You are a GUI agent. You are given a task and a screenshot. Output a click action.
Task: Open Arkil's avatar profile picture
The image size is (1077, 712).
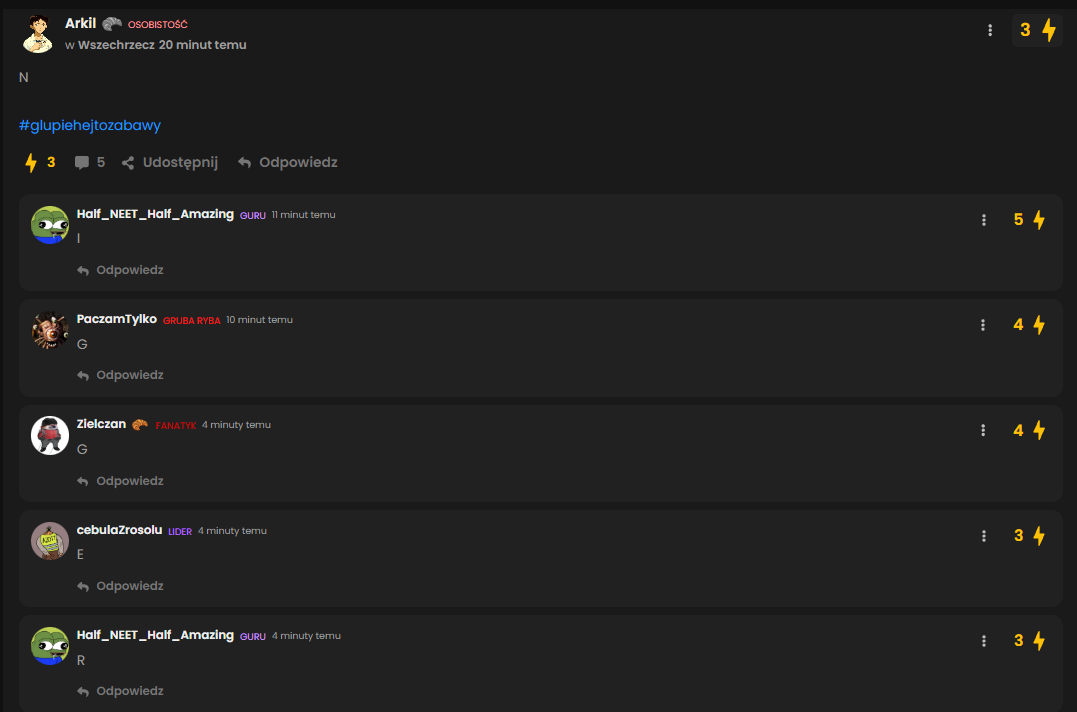pyautogui.click(x=37, y=34)
